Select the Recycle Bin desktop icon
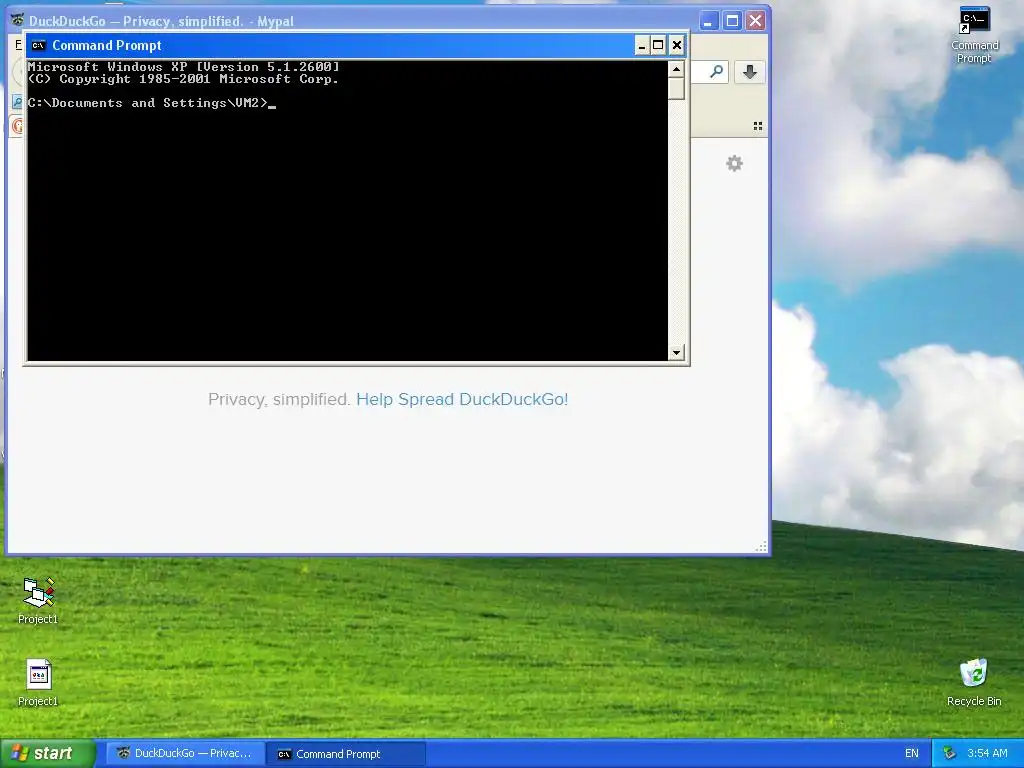Viewport: 1024px width, 768px height. [974, 682]
